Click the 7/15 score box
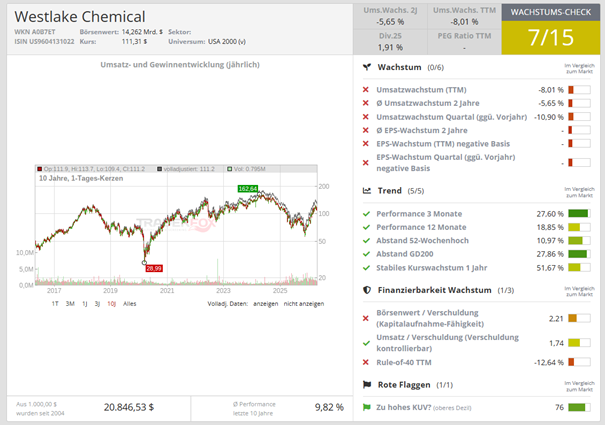 [x=551, y=37]
